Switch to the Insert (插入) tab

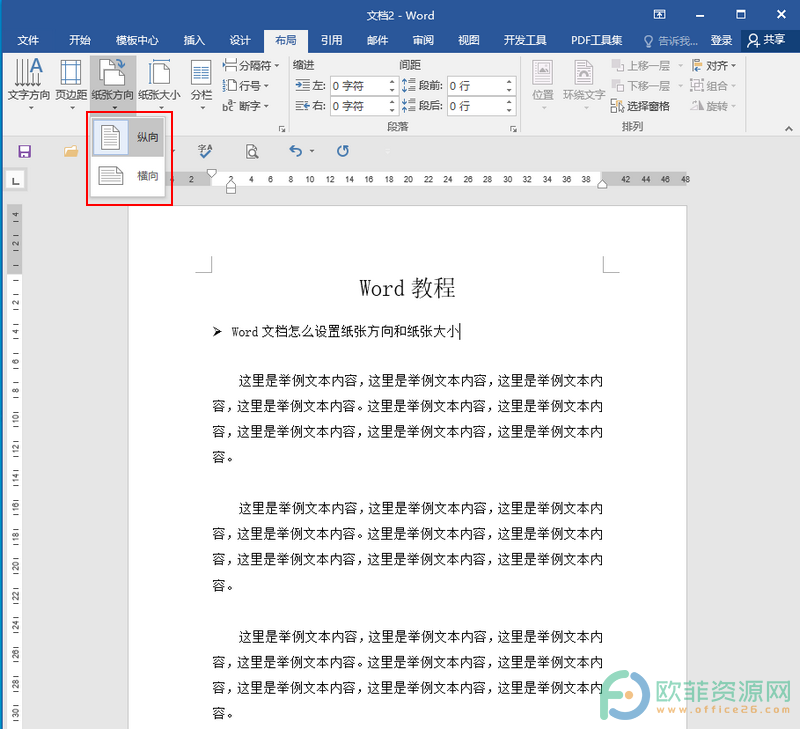click(x=194, y=40)
